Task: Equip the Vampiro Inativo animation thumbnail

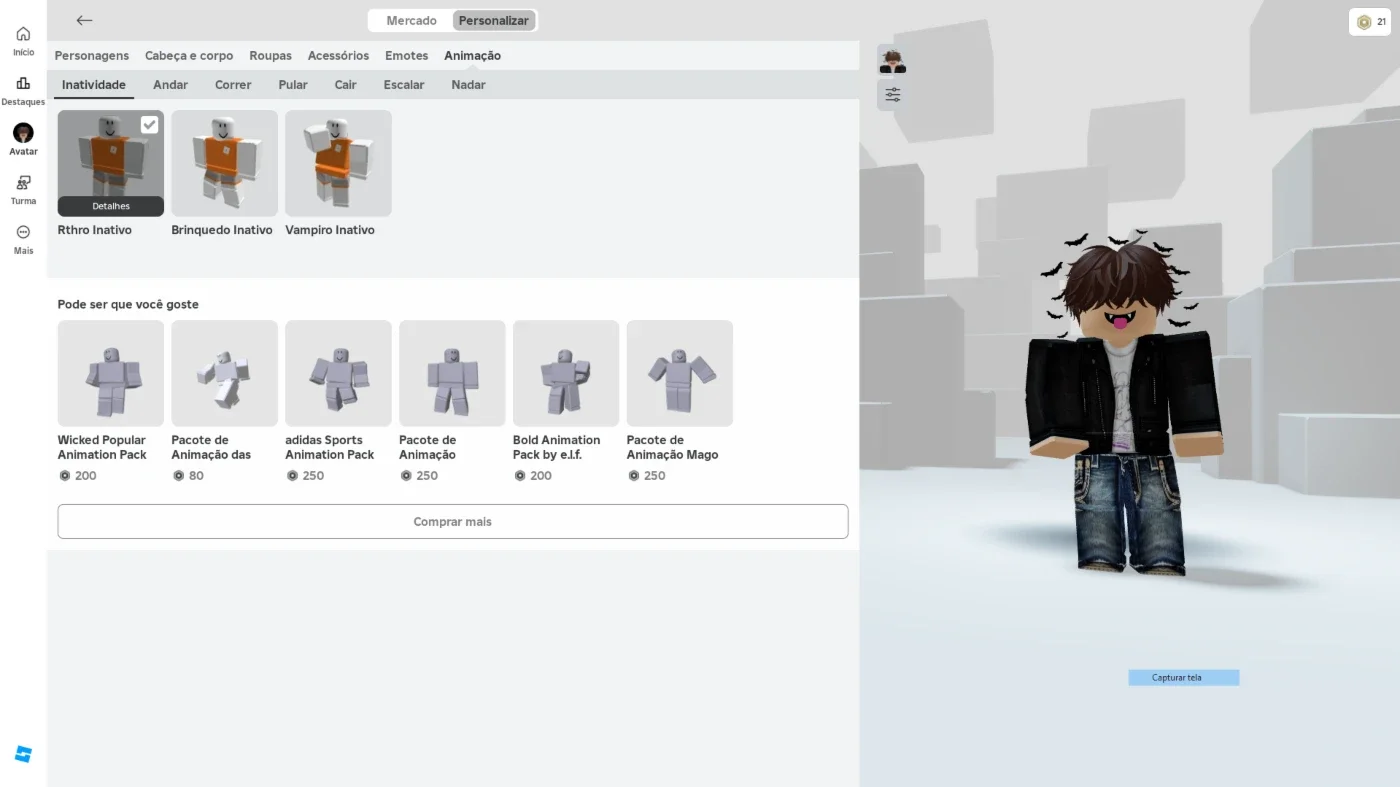Action: pos(338,163)
